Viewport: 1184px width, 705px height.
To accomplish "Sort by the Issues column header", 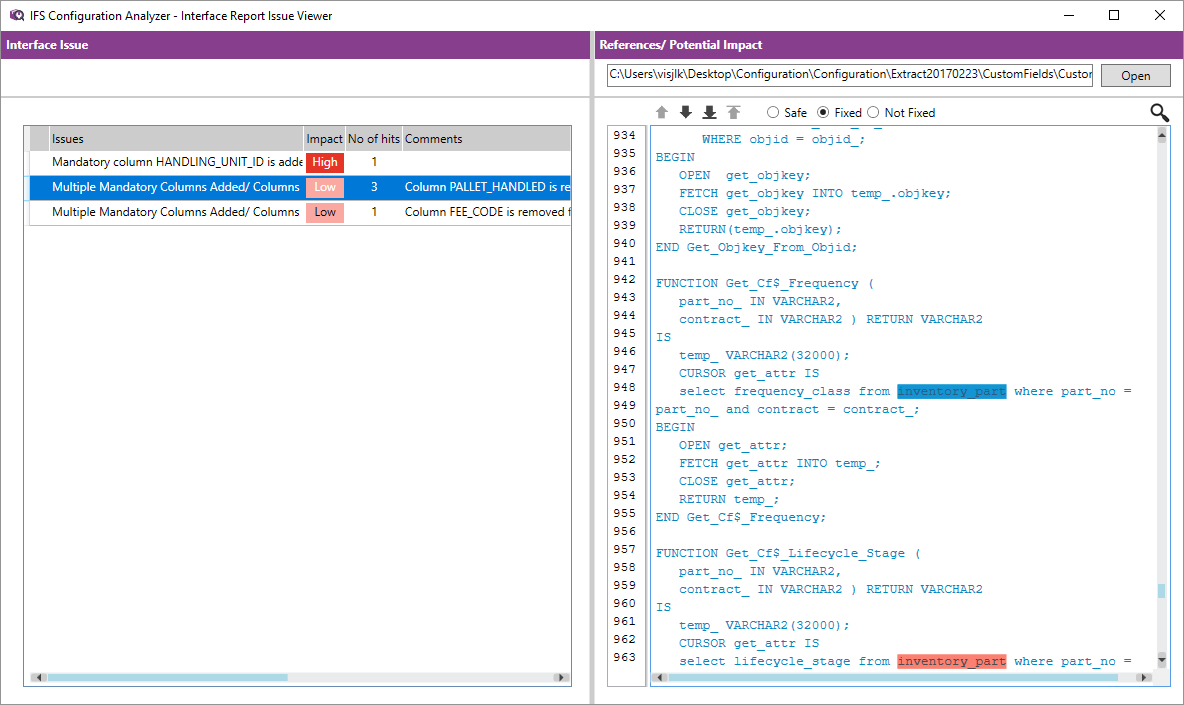I will pos(175,139).
